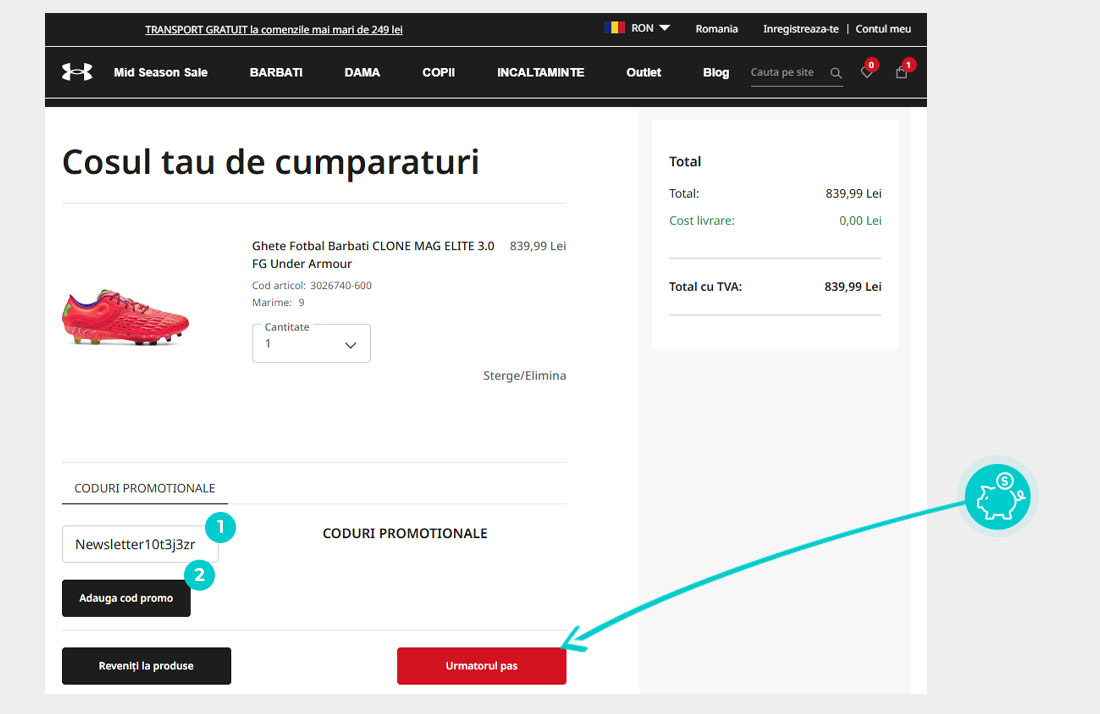
Task: Click the Total cu TVA: label
Action: click(x=706, y=286)
